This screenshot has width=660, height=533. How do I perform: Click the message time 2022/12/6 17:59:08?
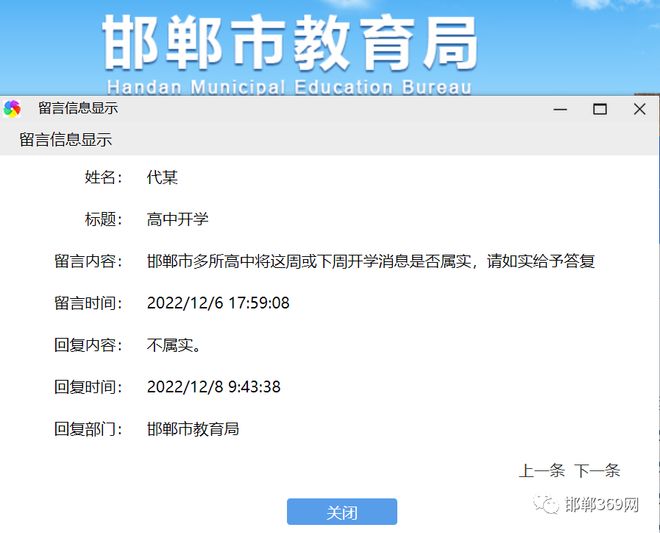[x=218, y=303]
